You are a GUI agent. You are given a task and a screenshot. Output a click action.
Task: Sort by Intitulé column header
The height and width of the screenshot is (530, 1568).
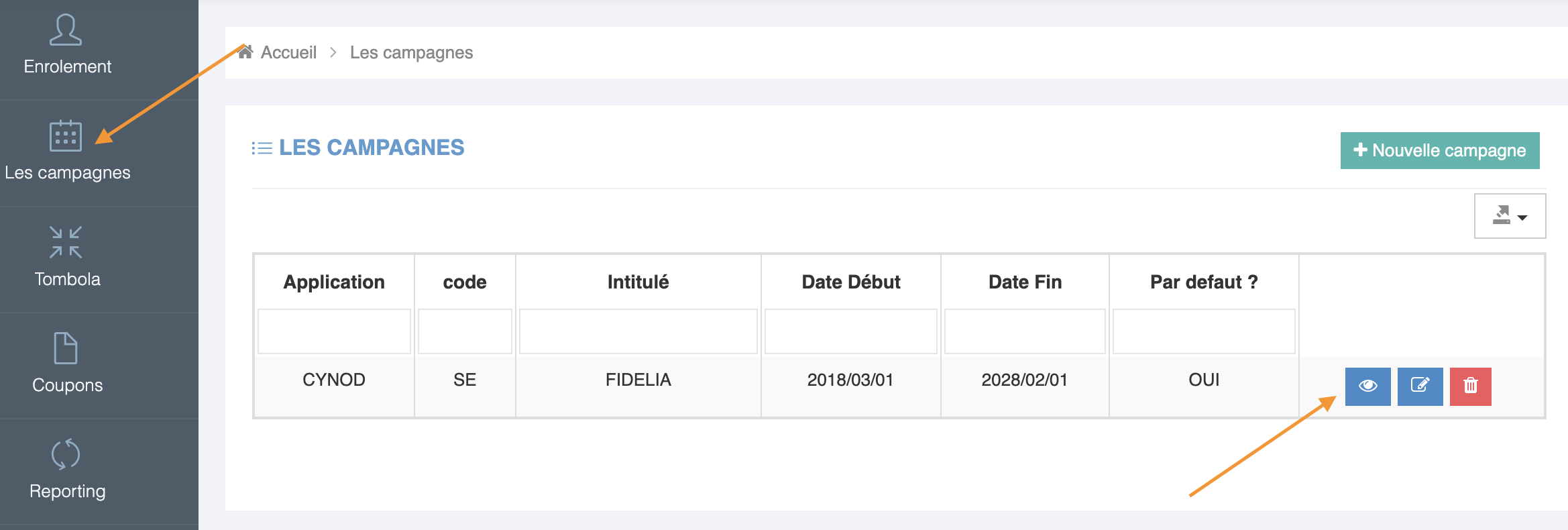638,282
